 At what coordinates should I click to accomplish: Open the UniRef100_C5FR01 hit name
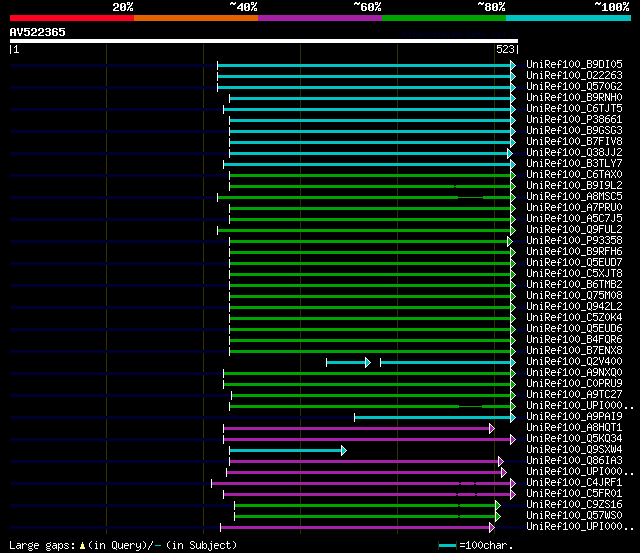coord(574,494)
